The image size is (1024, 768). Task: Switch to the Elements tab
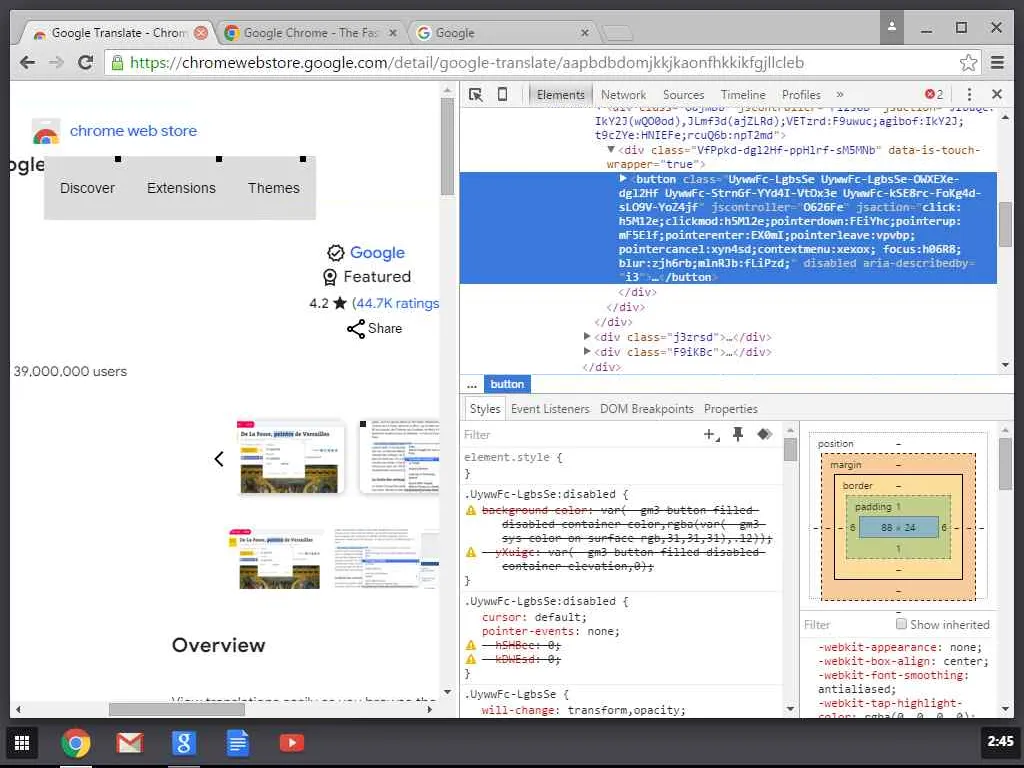tap(560, 95)
